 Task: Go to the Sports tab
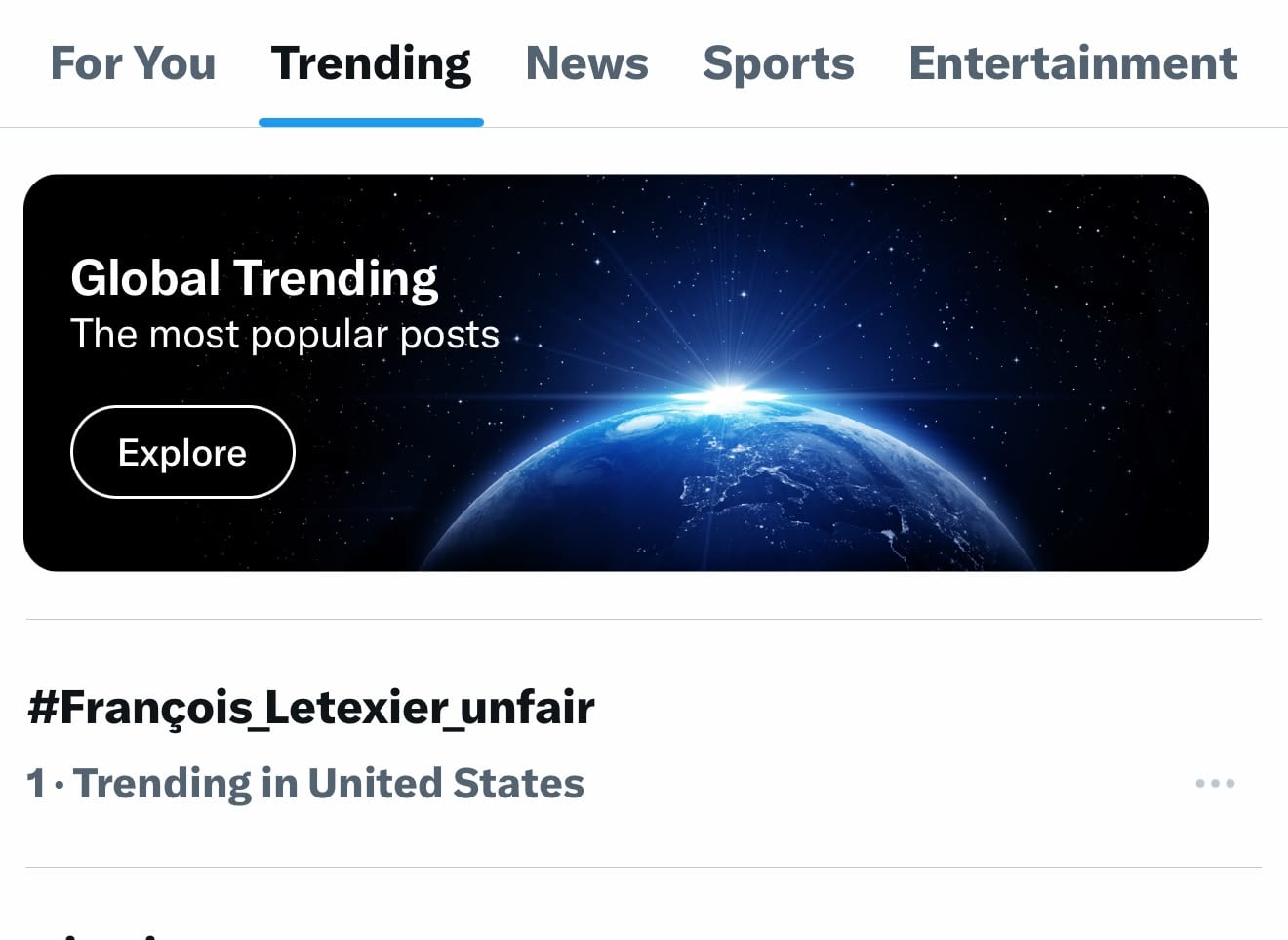779,63
